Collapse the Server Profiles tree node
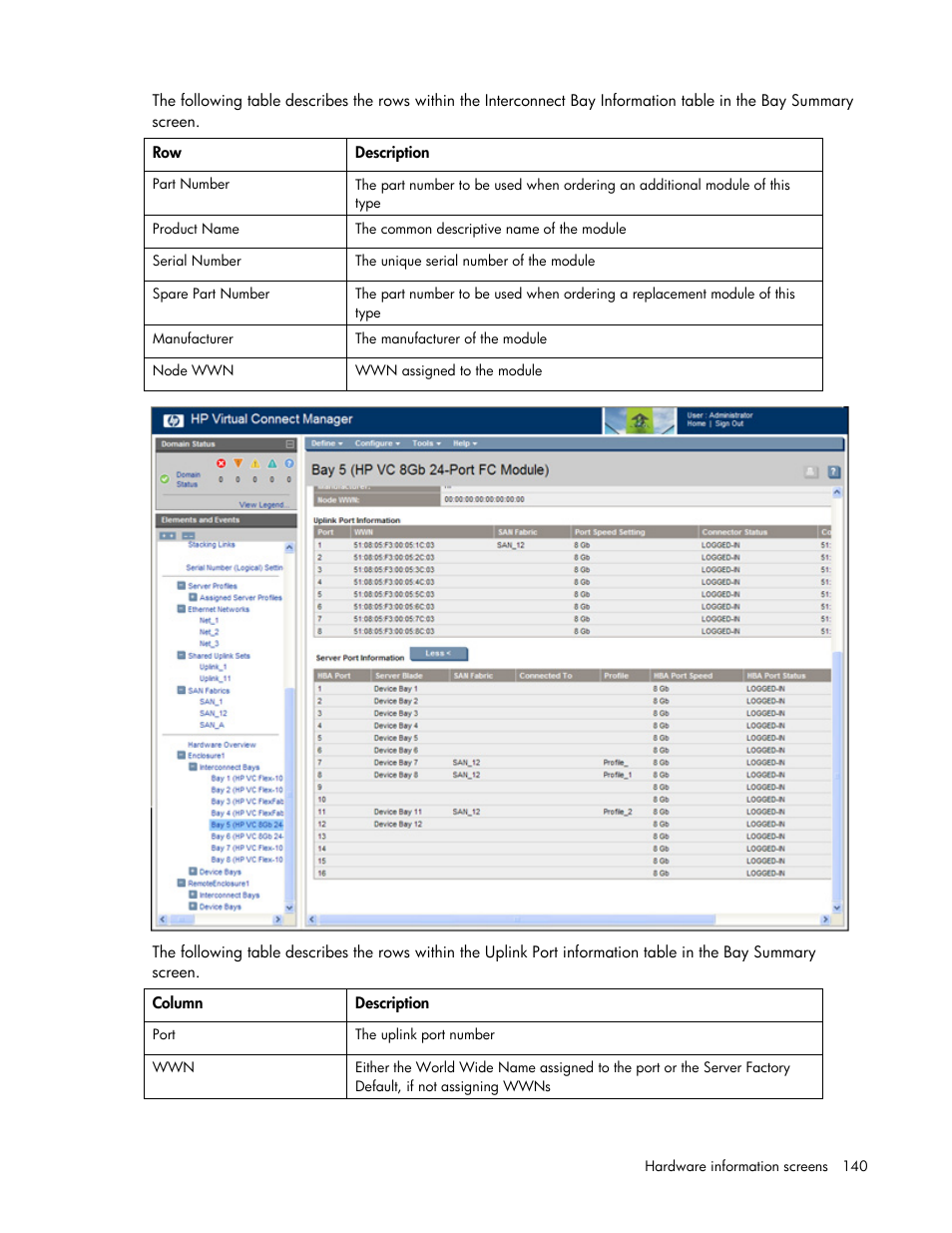This screenshot has height=1233, width=952. tap(182, 586)
